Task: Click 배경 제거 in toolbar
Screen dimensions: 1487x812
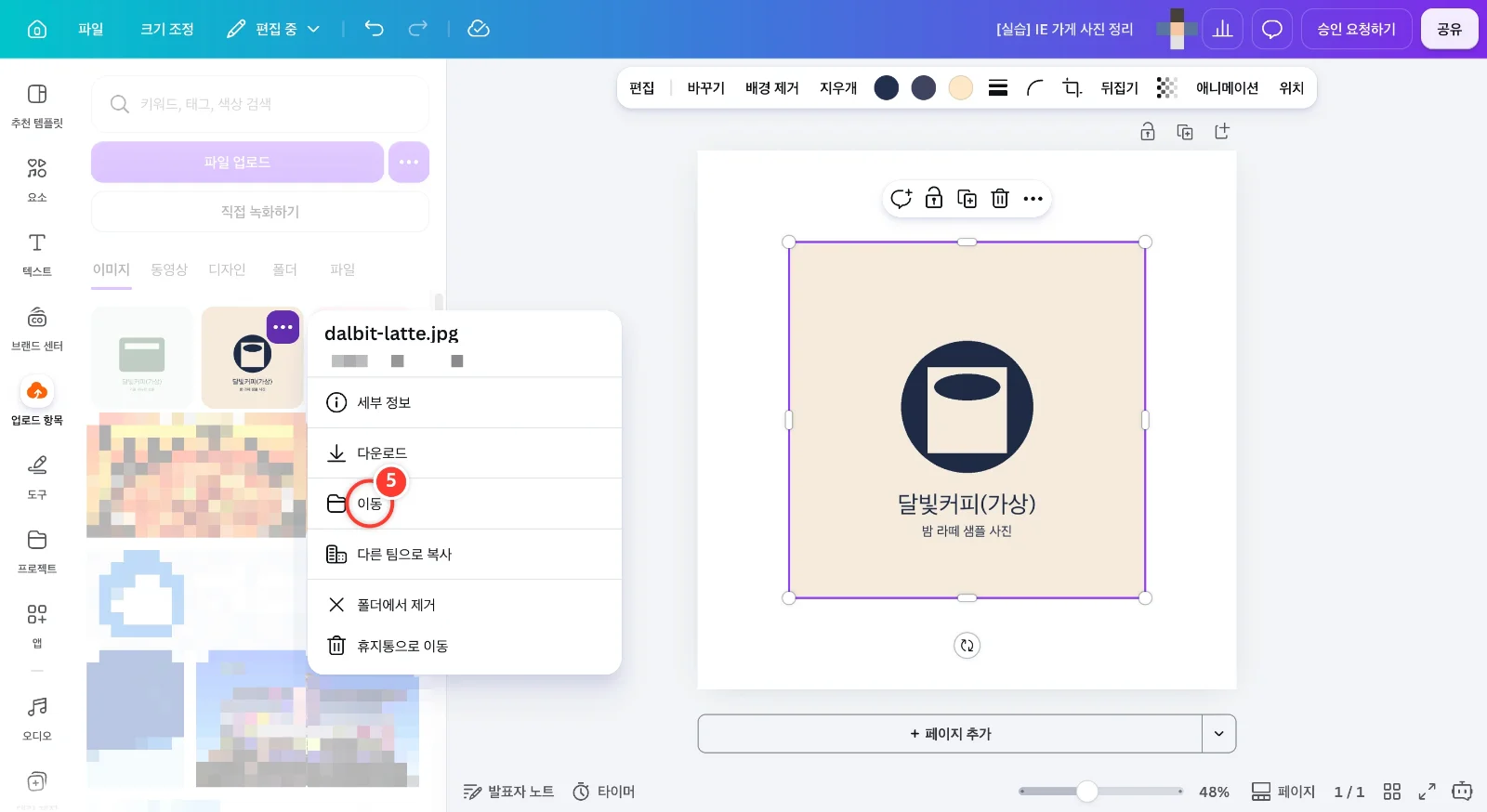Action: click(x=771, y=87)
